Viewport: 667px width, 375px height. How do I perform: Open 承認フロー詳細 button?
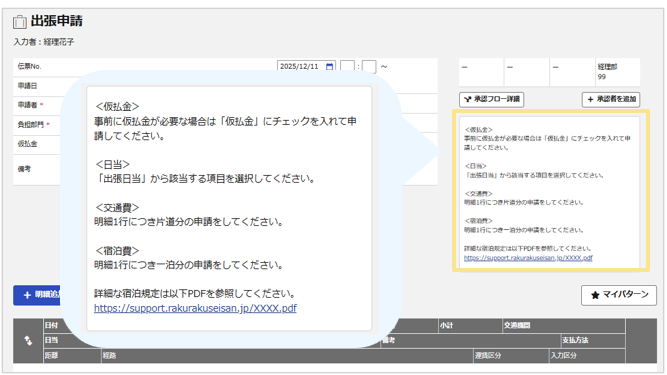pos(491,99)
